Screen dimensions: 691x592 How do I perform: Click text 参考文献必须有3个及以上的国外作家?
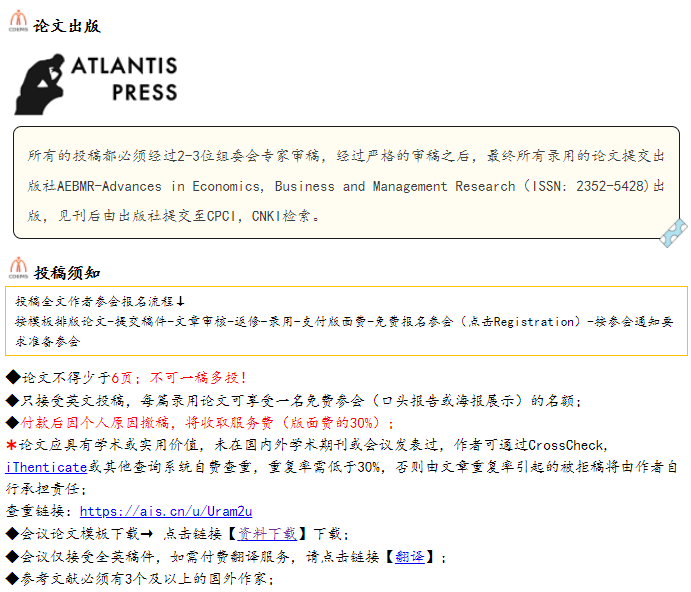point(144,579)
